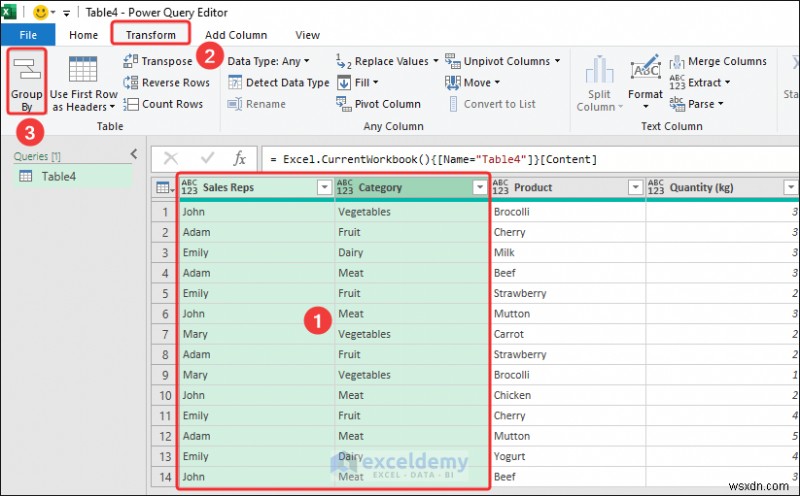
Task: Open the Product column filter dropdown
Action: point(635,187)
